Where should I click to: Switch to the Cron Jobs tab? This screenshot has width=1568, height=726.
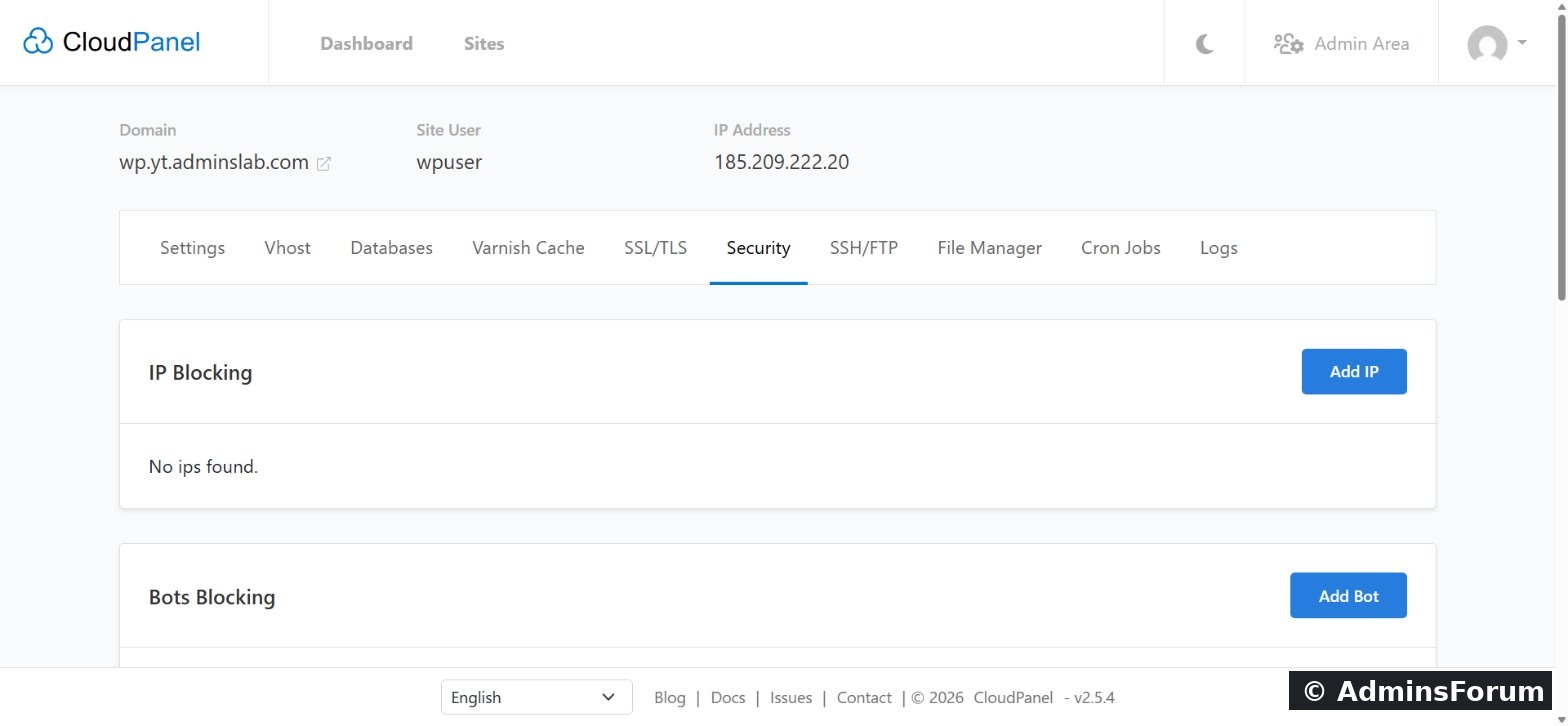[x=1121, y=248]
